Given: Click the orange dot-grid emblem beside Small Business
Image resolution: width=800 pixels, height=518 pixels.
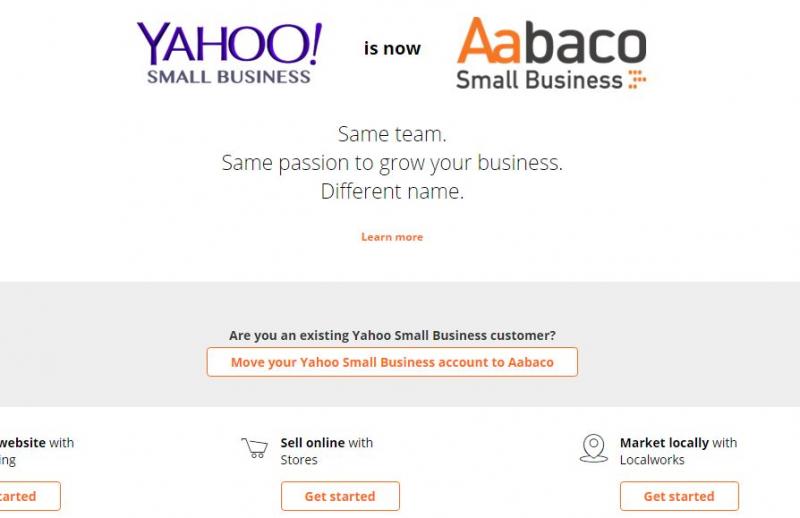Looking at the screenshot, I should click(637, 80).
